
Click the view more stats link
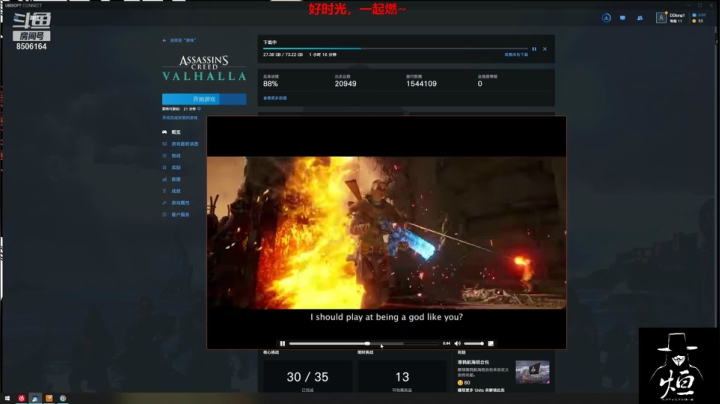tap(275, 98)
